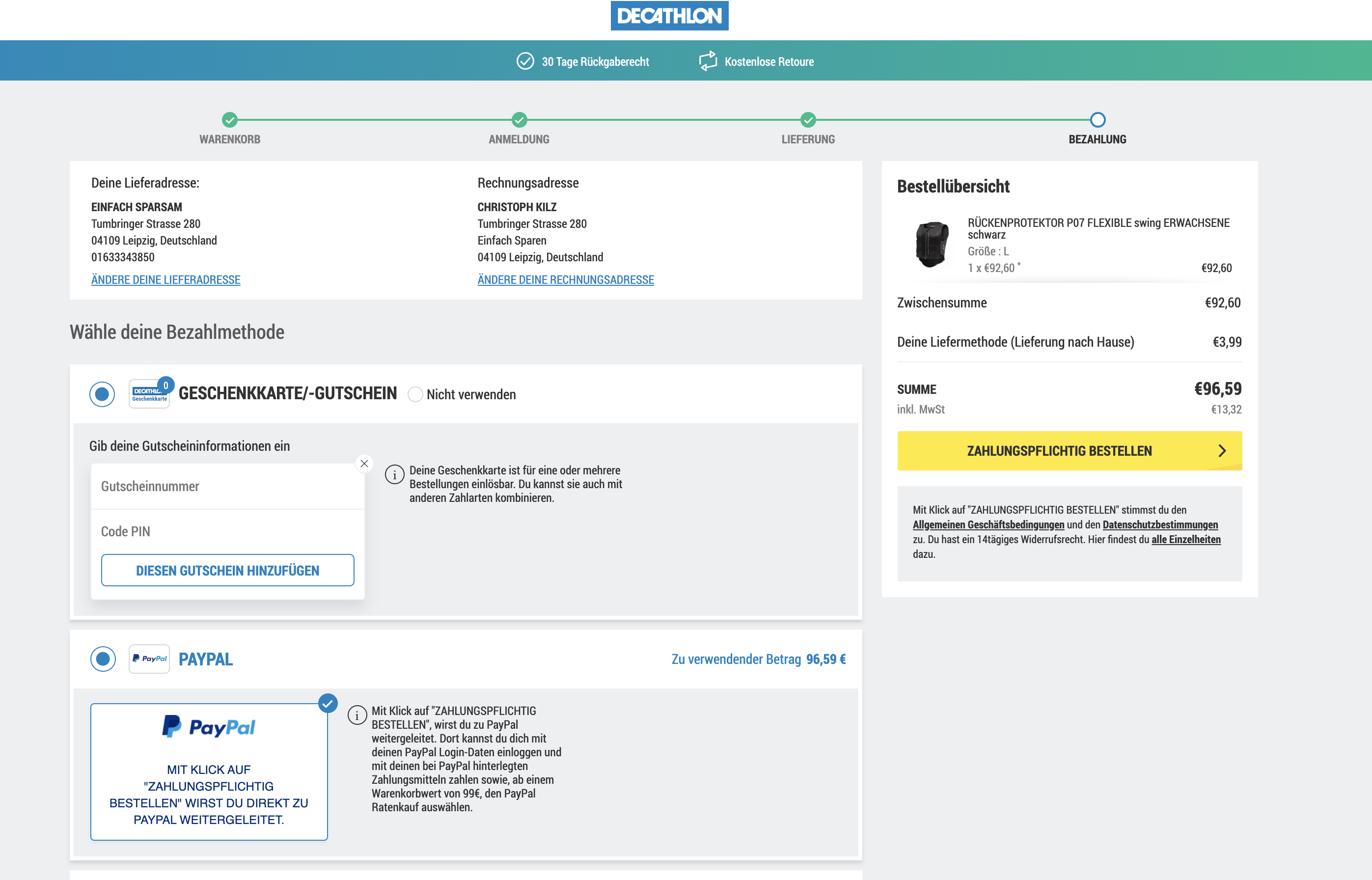
Task: Open Ändere deine Rechnungsadresse link
Action: coord(566,280)
